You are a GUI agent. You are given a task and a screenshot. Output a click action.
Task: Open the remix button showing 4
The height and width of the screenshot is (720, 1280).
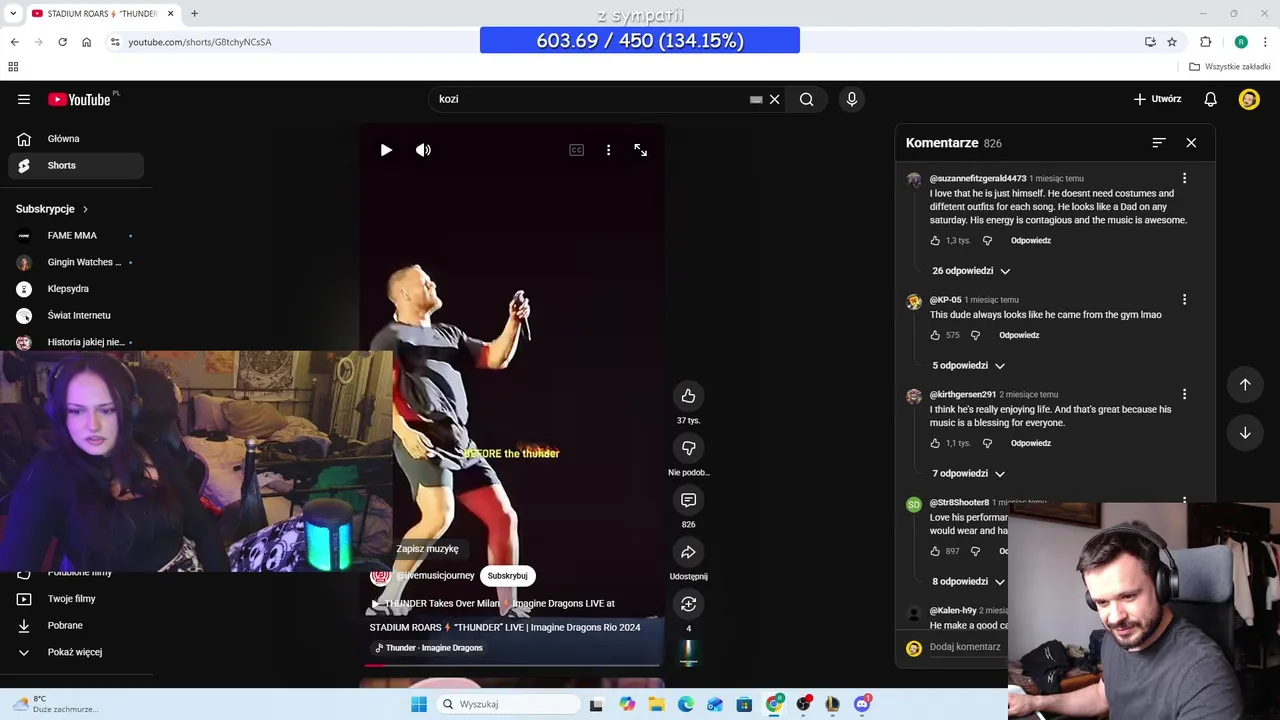(x=688, y=604)
